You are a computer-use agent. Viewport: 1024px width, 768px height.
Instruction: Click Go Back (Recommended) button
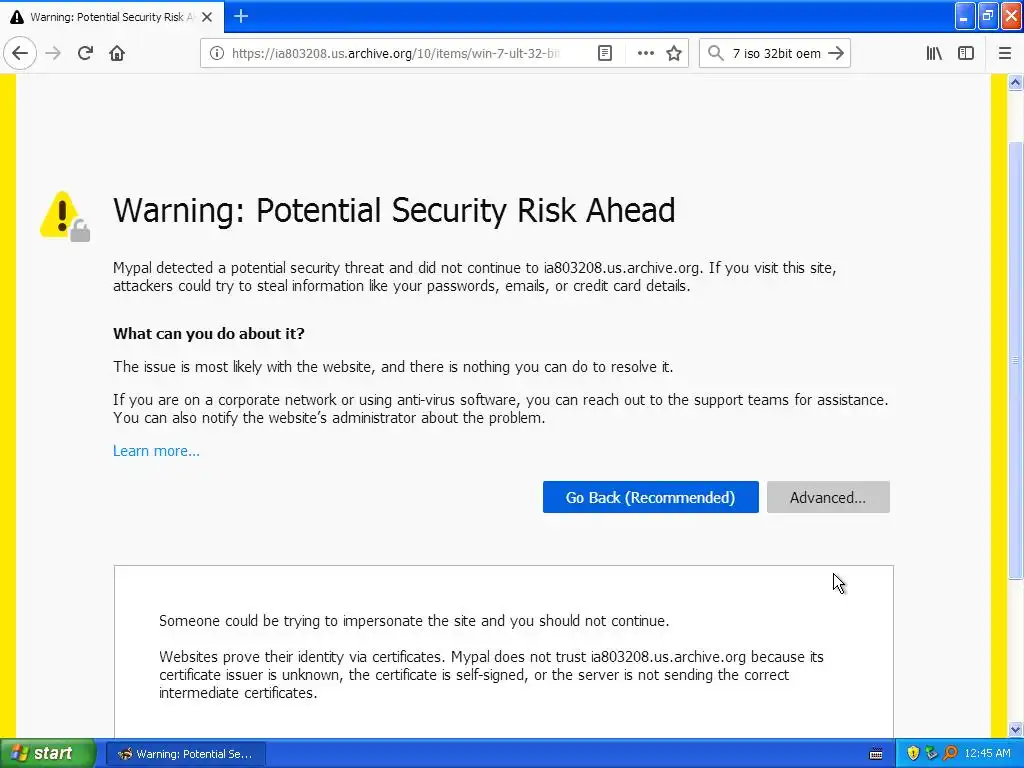coord(650,497)
